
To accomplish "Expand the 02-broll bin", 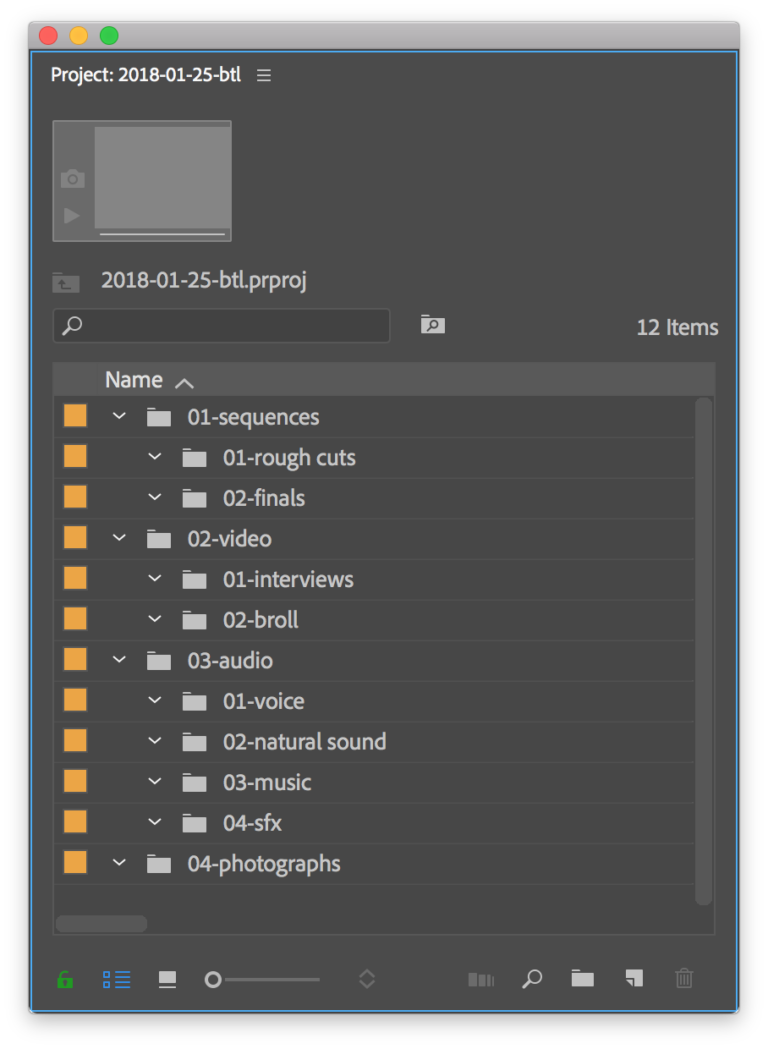I will click(155, 619).
